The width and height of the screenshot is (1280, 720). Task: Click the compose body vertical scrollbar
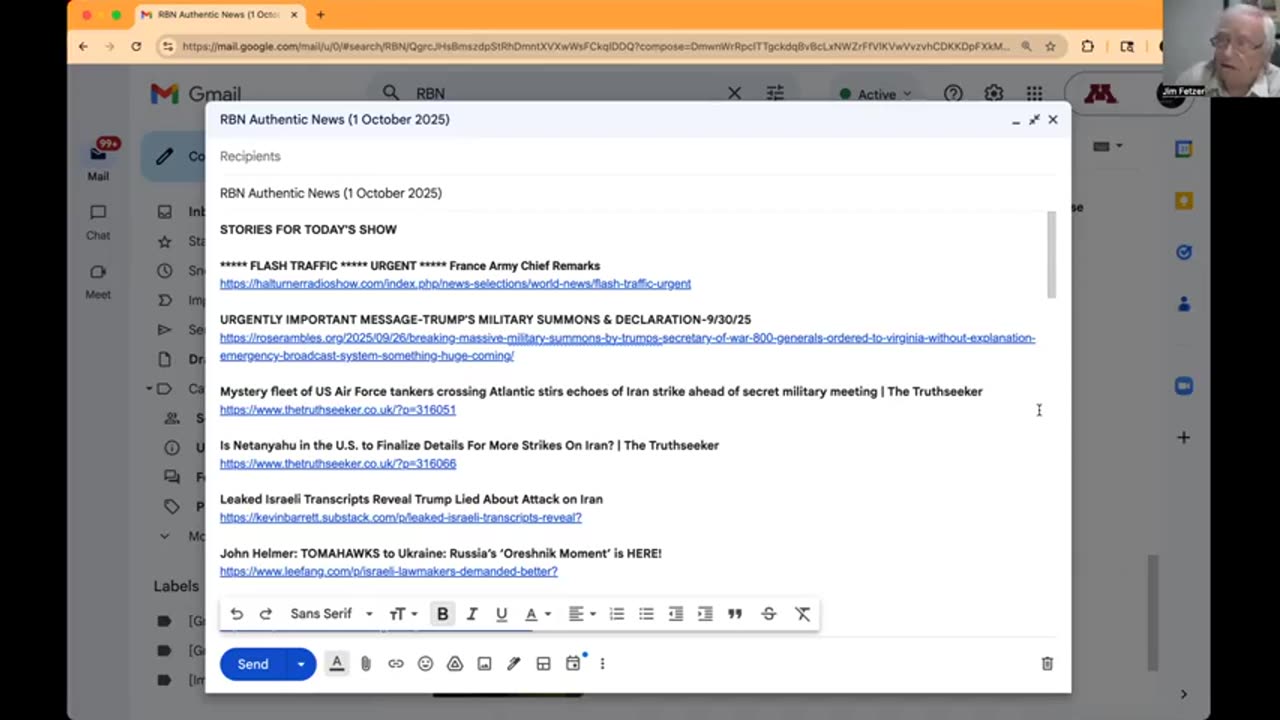(1050, 254)
